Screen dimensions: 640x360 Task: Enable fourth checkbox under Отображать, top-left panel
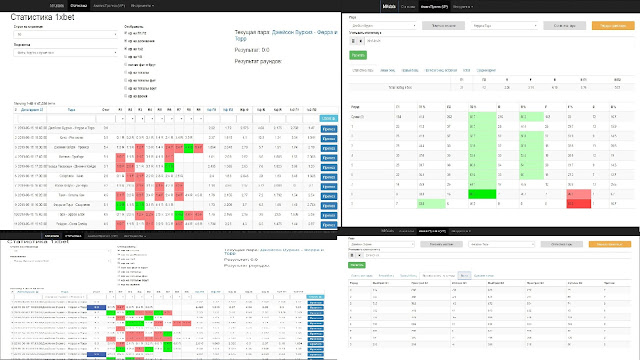coord(126,57)
